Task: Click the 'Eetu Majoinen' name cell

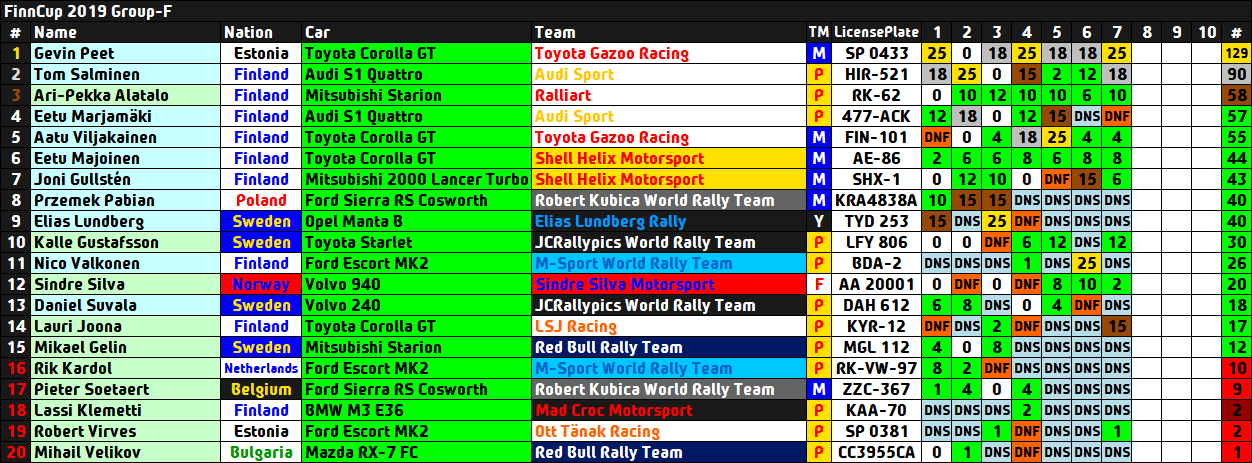Action: pyautogui.click(x=125, y=158)
